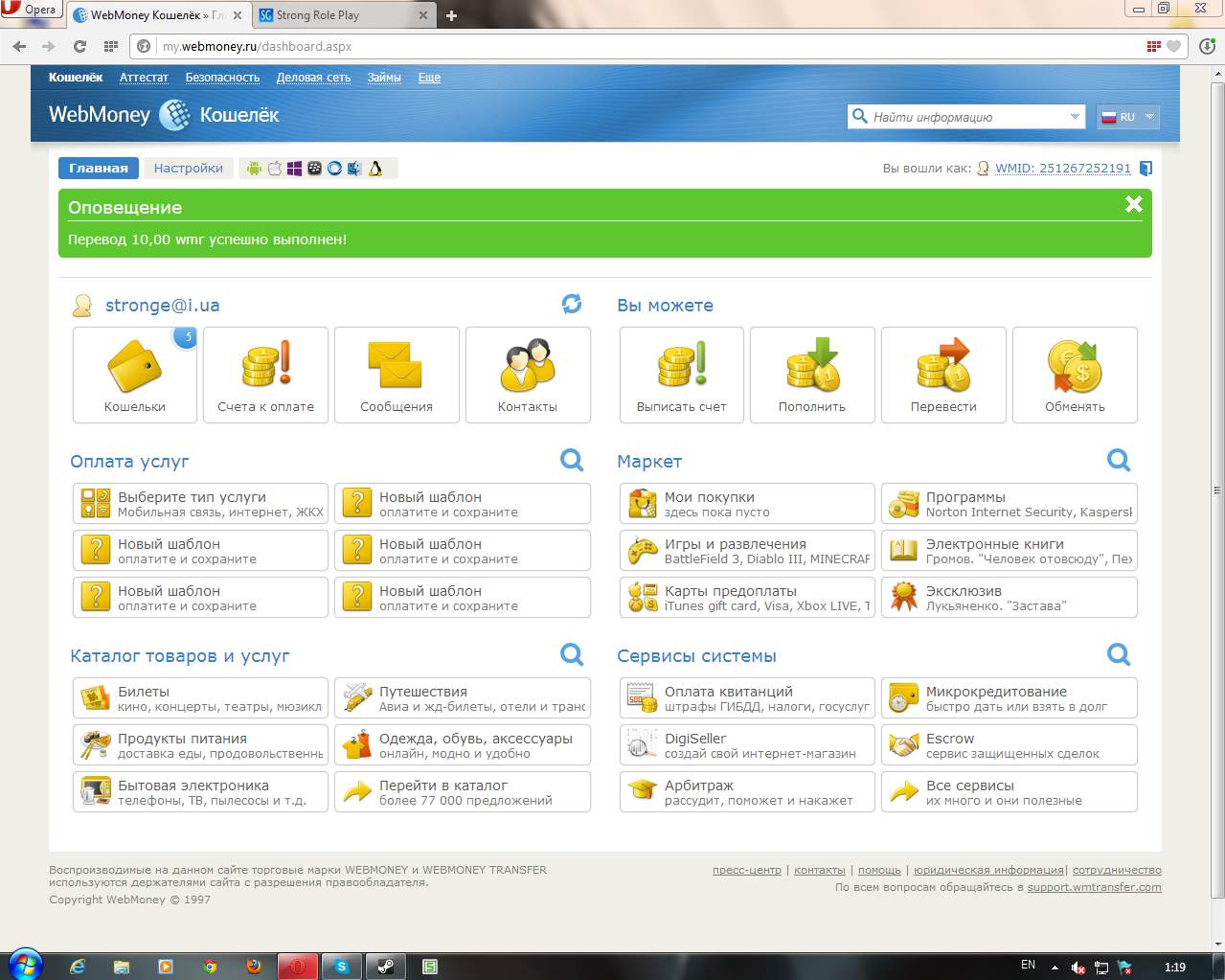Open the Путешествия catalog category
1225x980 pixels.
pos(463,698)
